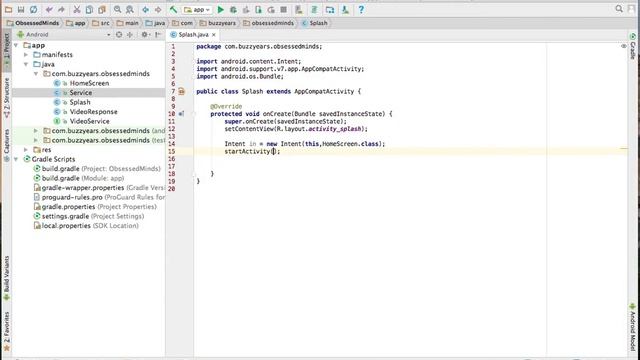
Task: Click the Sync Gradle files icon
Action: (314, 9)
